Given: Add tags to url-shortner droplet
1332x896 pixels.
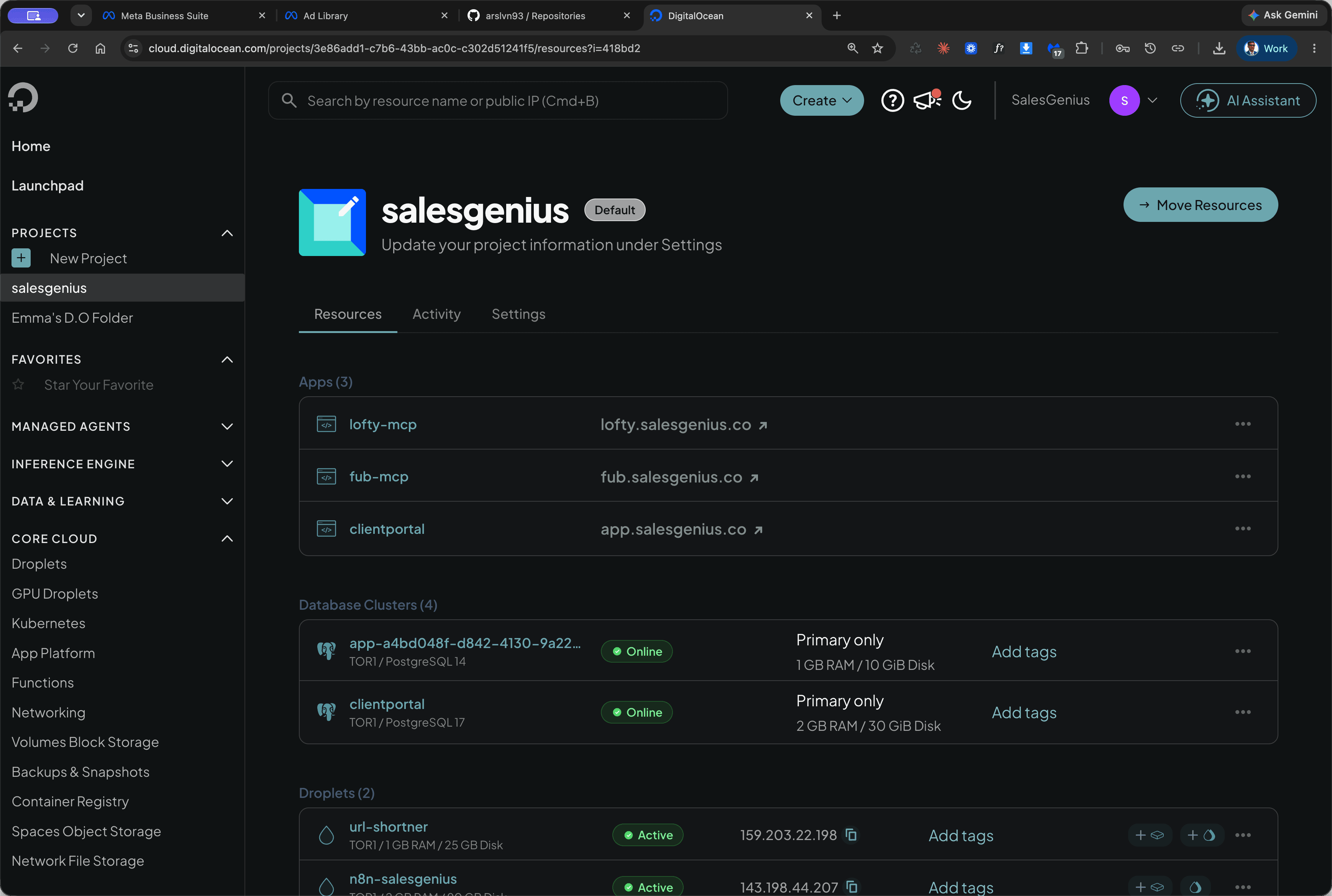Looking at the screenshot, I should click(x=961, y=835).
